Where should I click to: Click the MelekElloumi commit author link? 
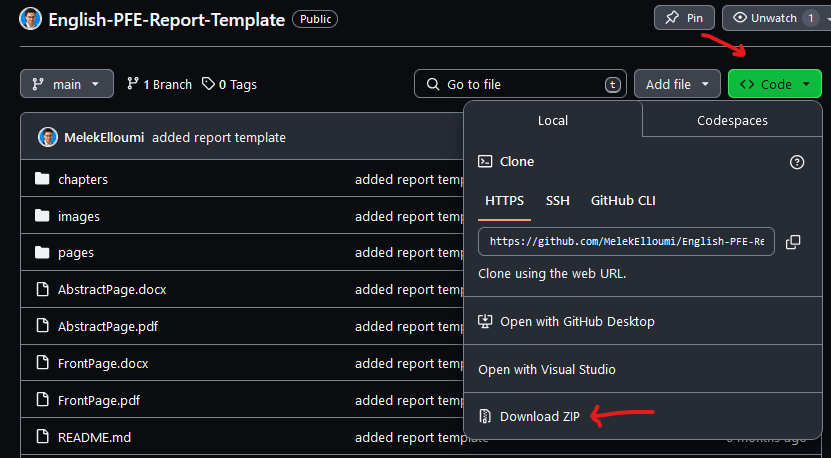104,137
